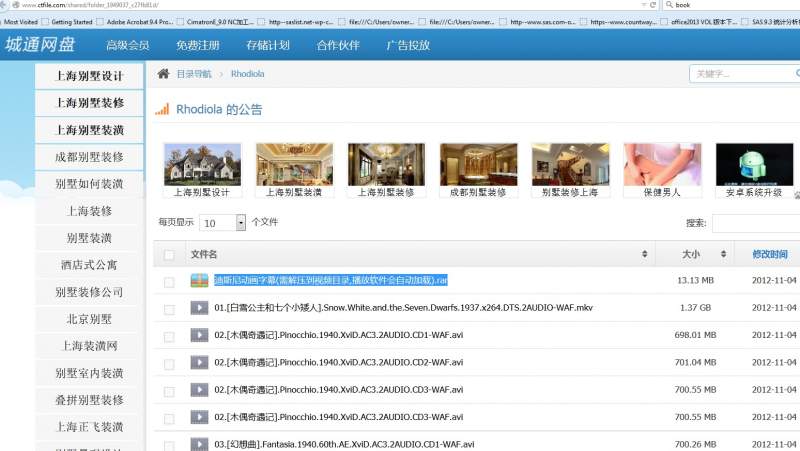Open sidebar link 北京别墅

89,319
